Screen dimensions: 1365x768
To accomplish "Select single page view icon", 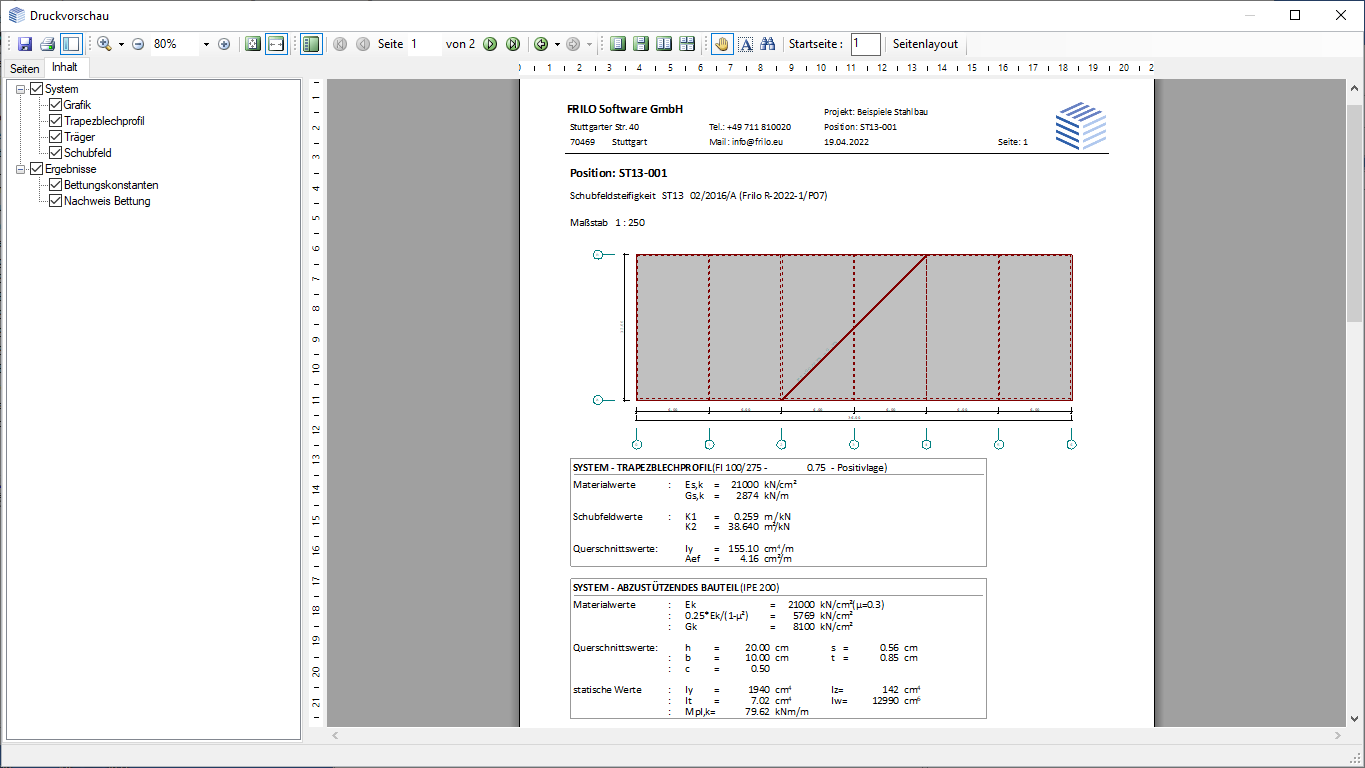I will (618, 44).
